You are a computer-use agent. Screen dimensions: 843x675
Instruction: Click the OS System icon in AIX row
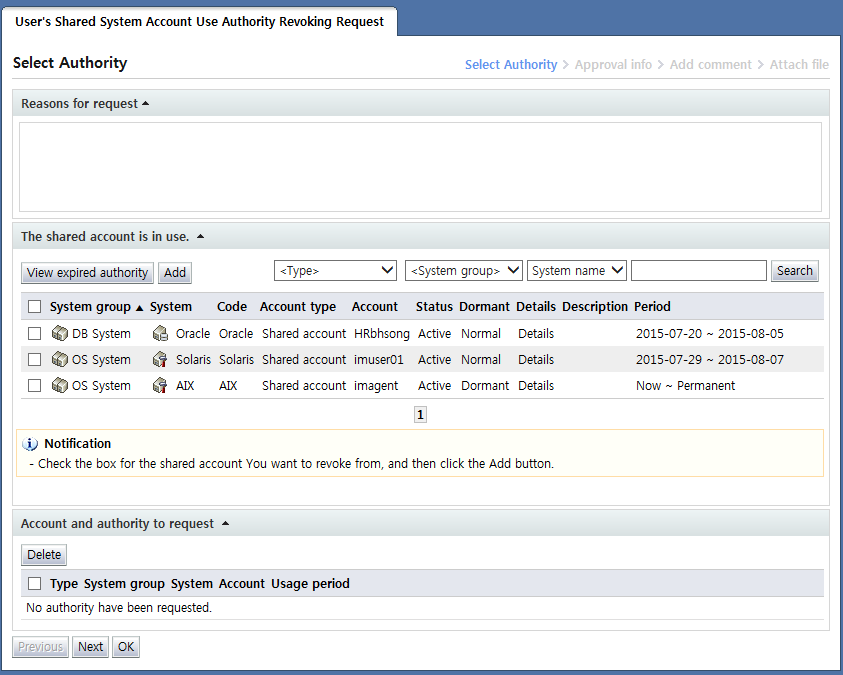tap(60, 386)
